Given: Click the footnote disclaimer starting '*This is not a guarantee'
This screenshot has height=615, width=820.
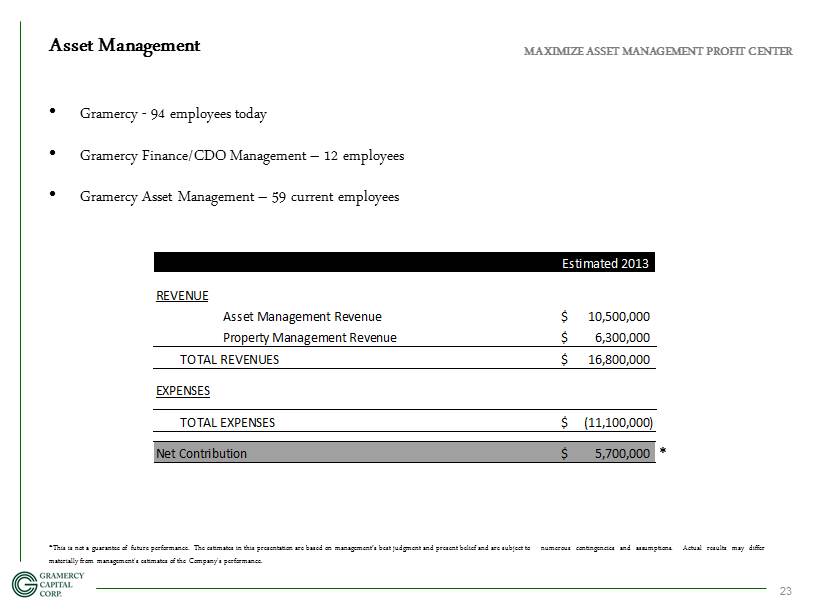Looking at the screenshot, I should 406,554.
